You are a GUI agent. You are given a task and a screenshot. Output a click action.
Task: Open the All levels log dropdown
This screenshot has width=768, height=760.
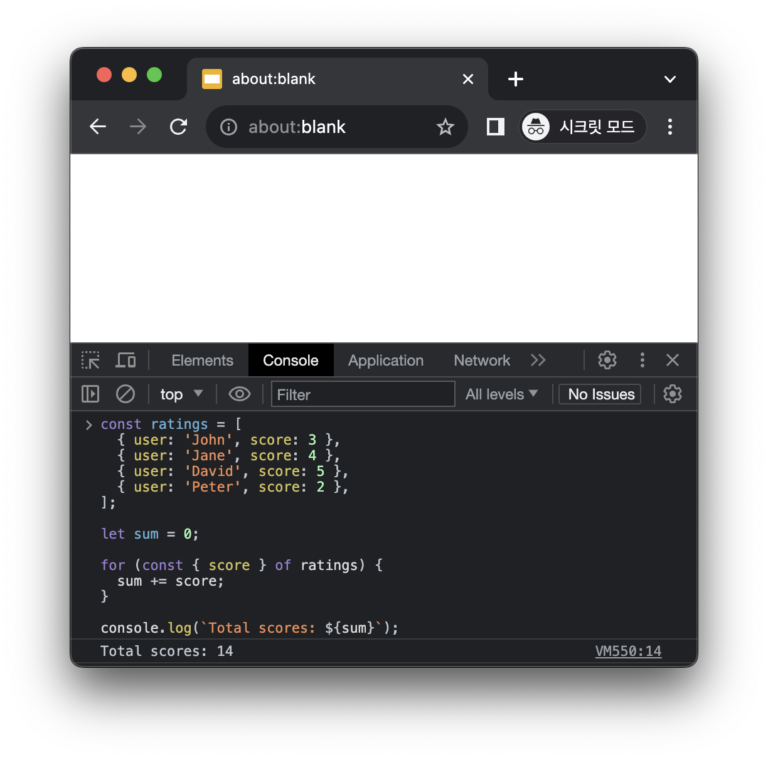pyautogui.click(x=502, y=394)
